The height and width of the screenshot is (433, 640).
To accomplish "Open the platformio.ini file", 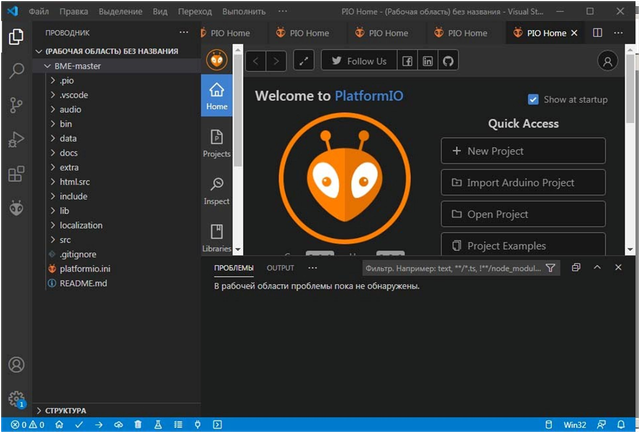I will click(x=116, y=269).
